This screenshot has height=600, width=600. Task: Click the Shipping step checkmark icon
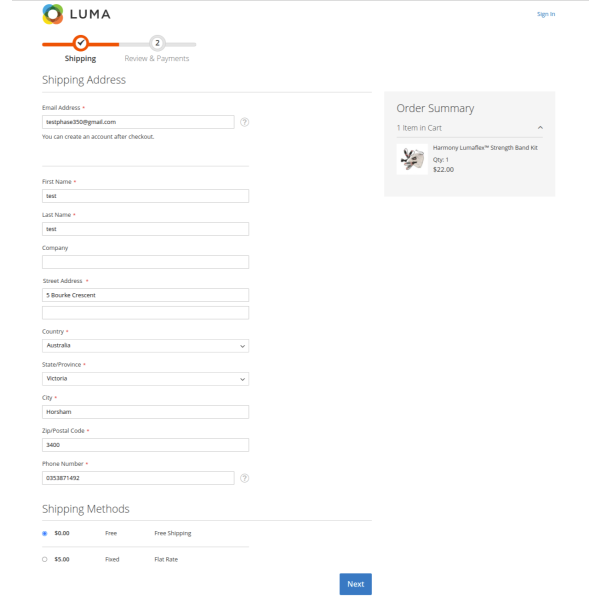81,43
